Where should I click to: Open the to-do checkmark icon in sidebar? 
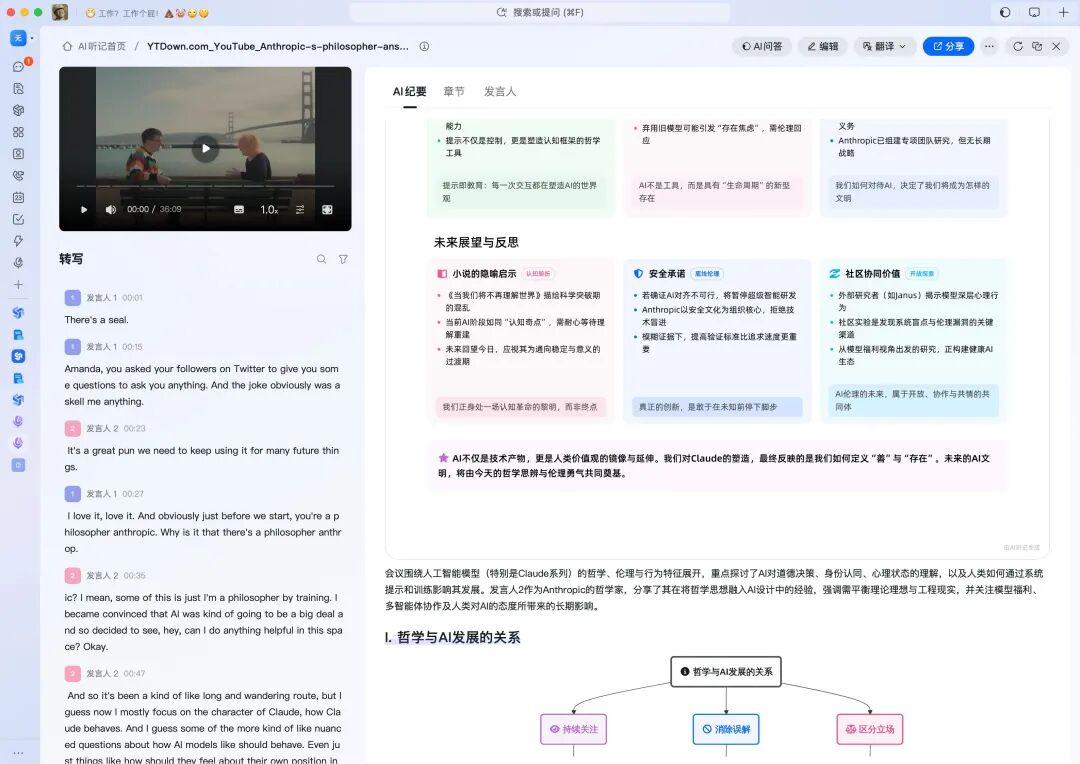19,219
